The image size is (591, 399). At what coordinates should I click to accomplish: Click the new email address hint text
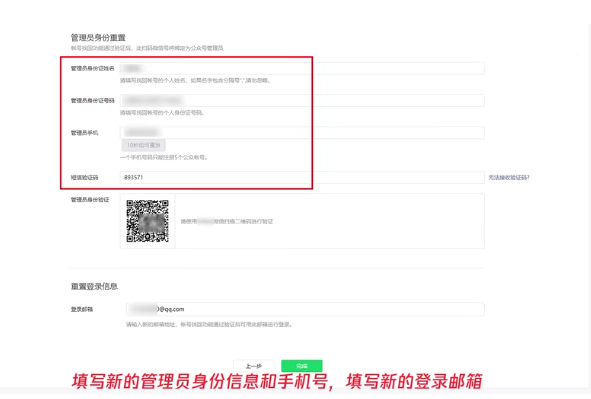[x=209, y=324]
